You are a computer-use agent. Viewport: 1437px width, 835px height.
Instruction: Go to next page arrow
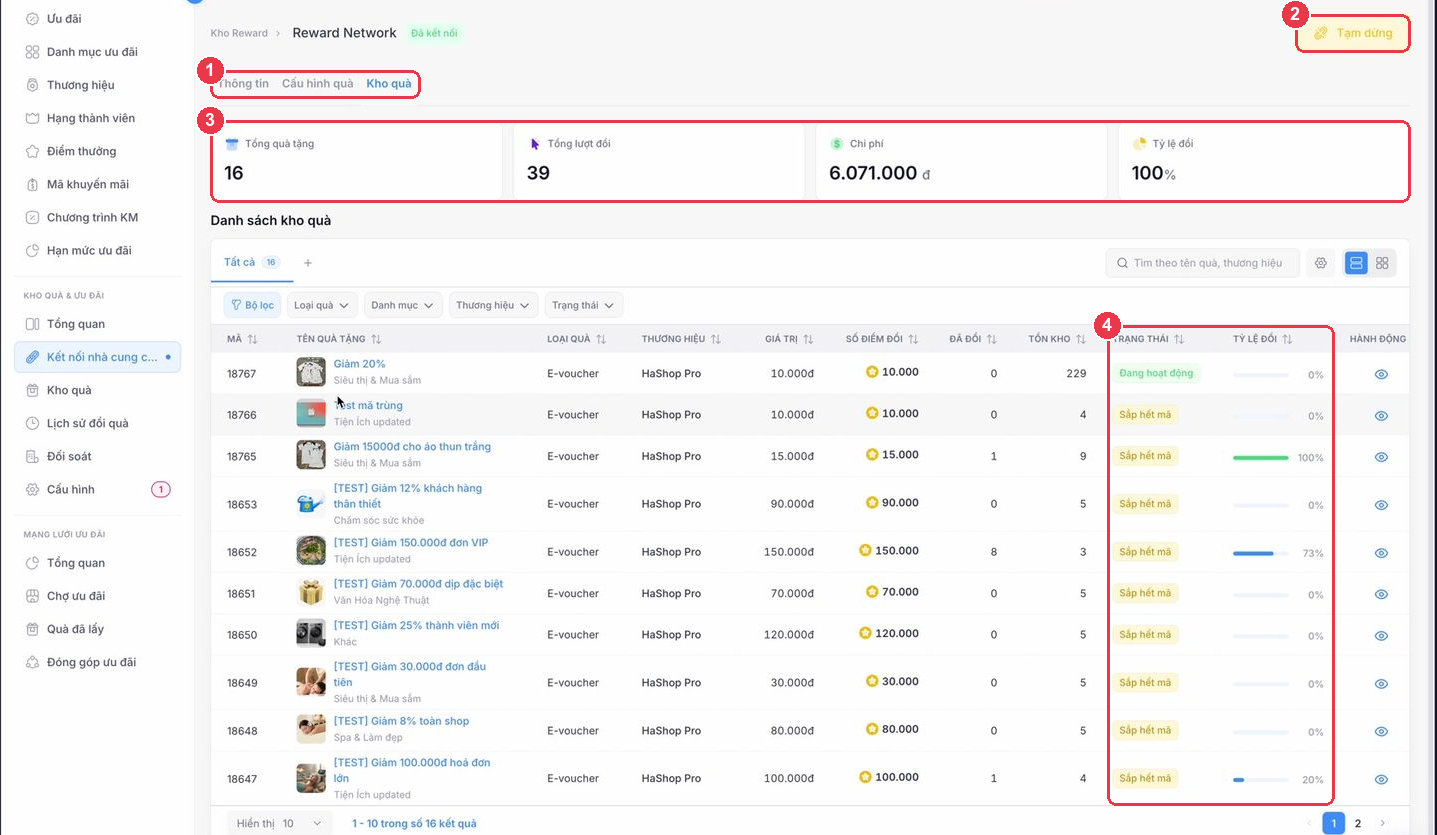[1383, 823]
